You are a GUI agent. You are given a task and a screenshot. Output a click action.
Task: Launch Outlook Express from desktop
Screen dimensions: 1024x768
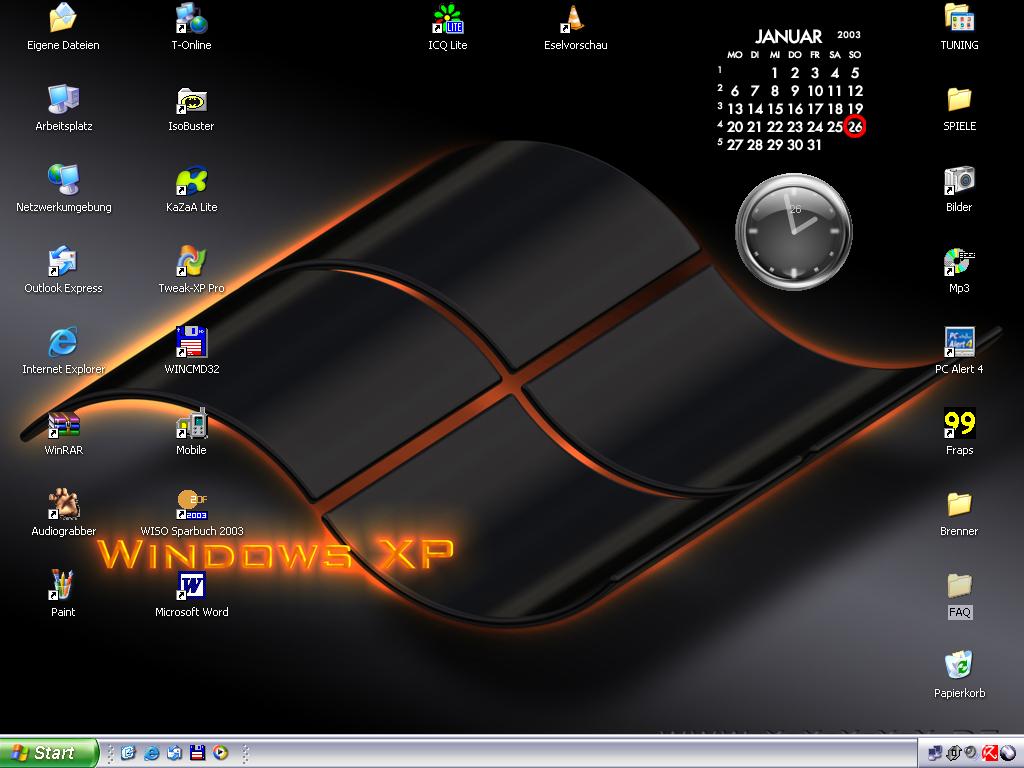[63, 261]
